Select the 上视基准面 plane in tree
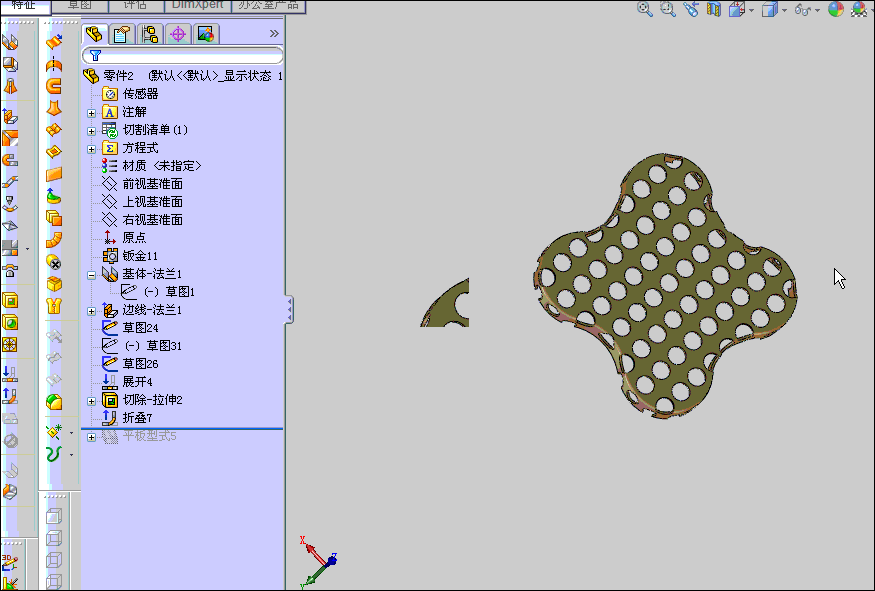This screenshot has width=875, height=591. [152, 201]
